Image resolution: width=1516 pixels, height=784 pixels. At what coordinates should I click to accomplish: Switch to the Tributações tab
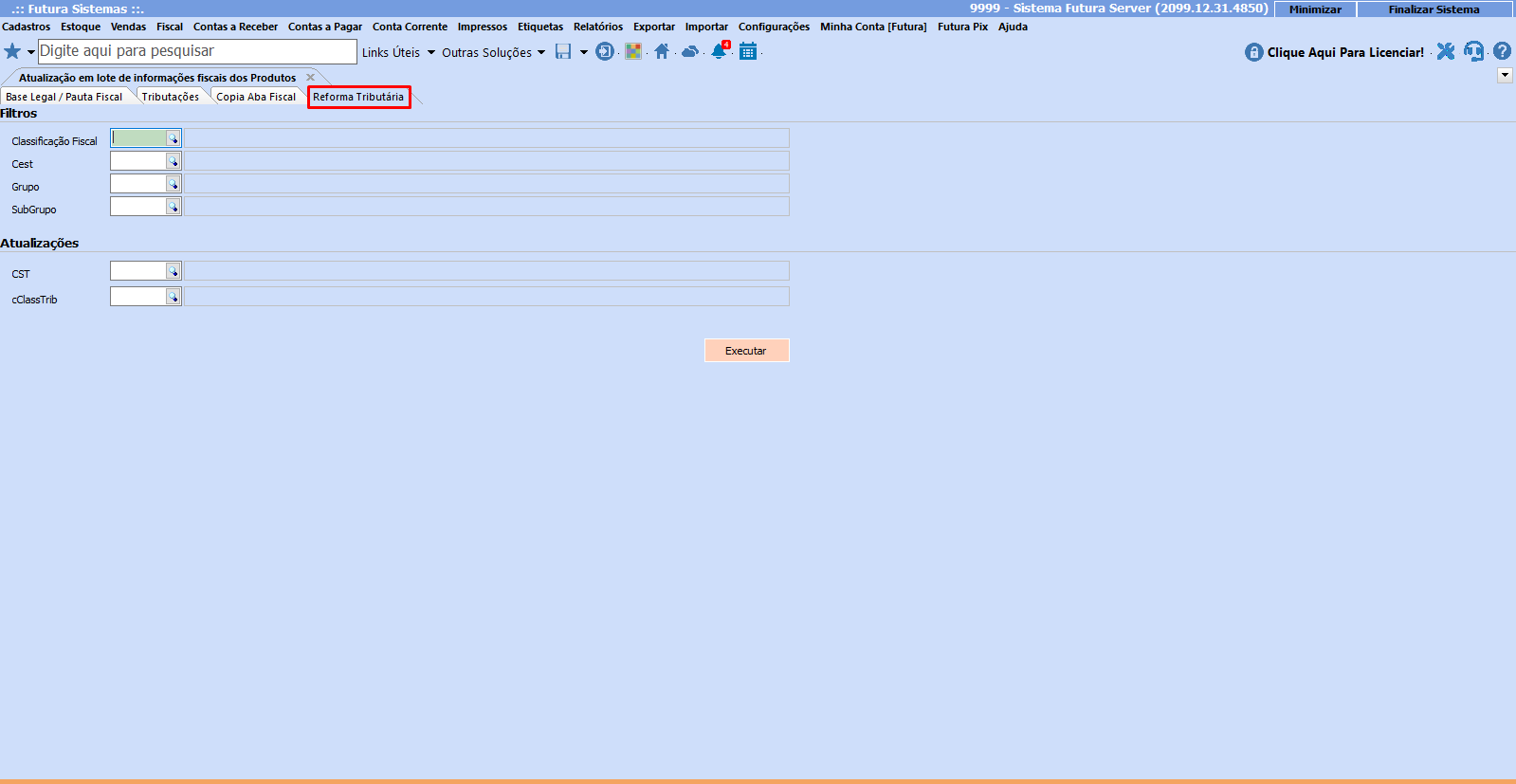coord(171,97)
